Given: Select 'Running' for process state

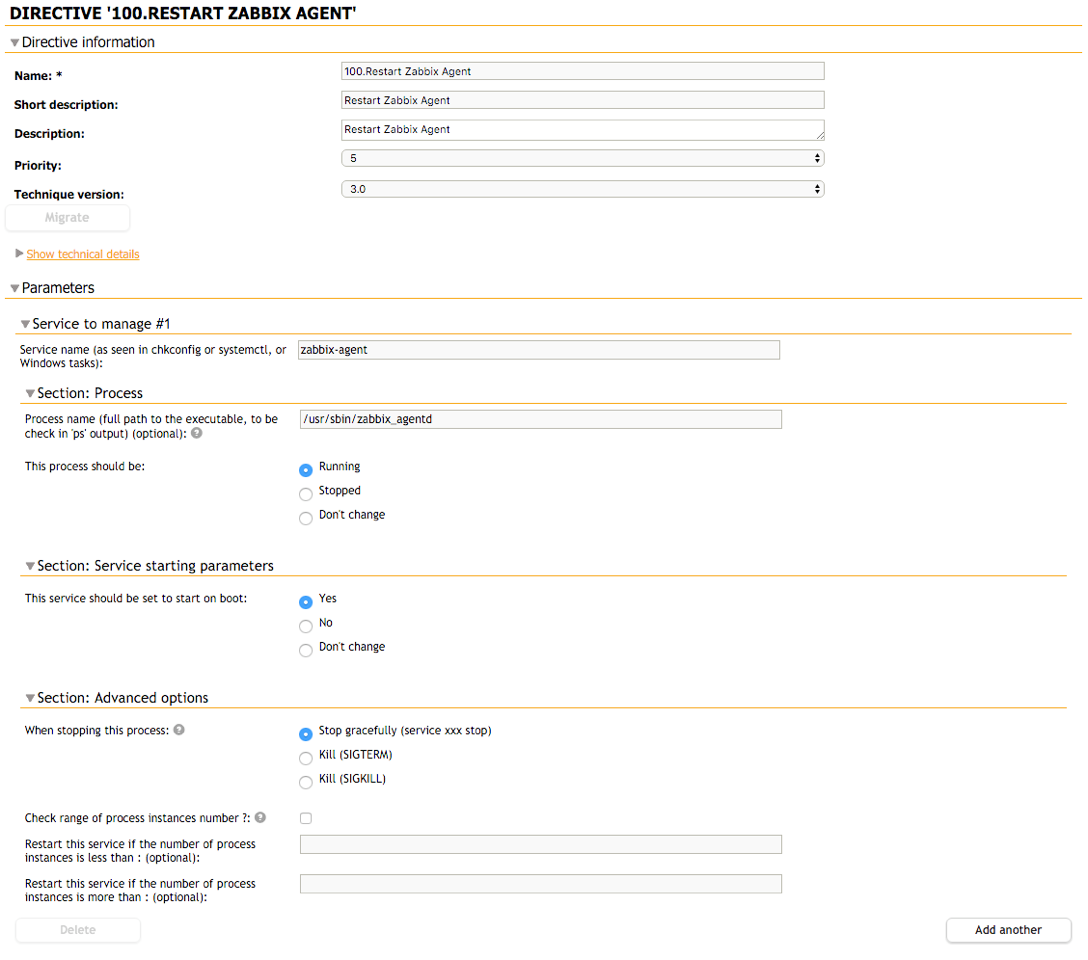Looking at the screenshot, I should [x=305, y=470].
